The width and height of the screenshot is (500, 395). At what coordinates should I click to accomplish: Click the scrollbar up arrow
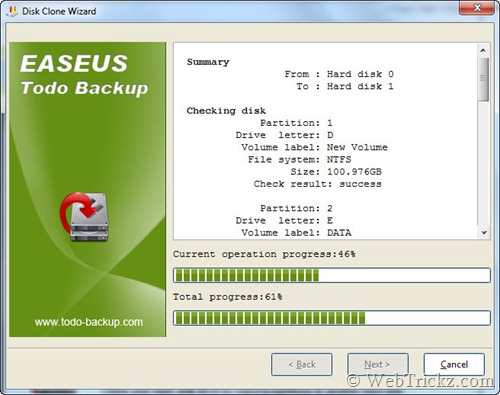click(483, 50)
